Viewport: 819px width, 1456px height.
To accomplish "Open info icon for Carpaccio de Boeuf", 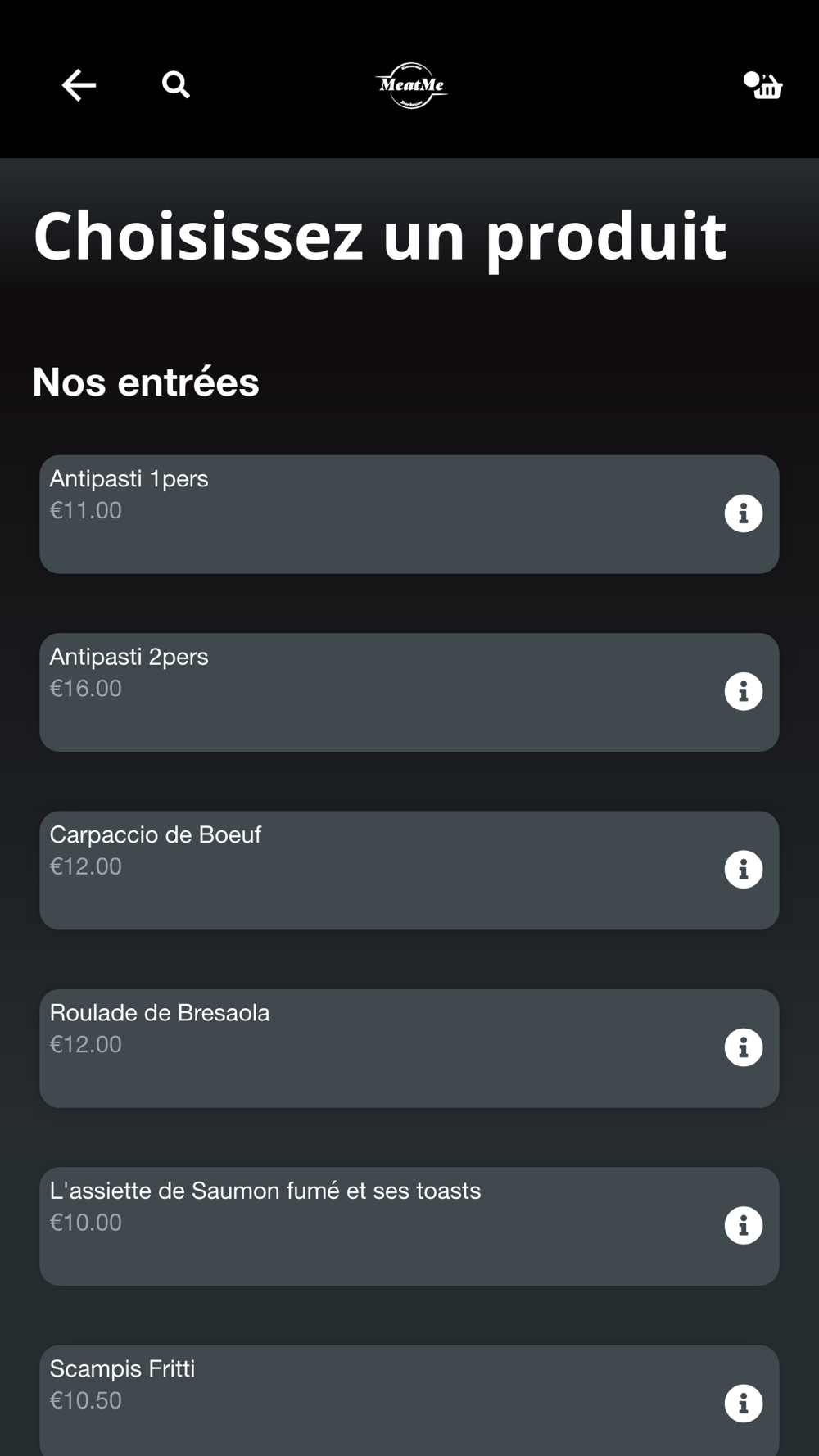I will coord(743,869).
